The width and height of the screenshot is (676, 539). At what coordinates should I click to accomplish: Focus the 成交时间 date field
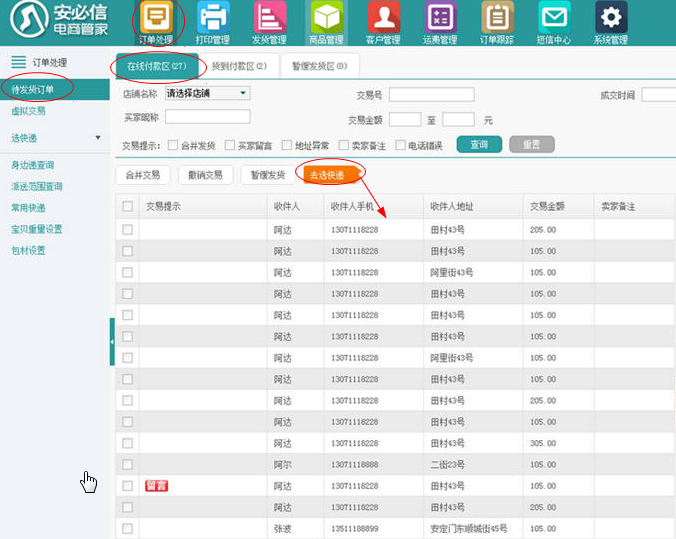pyautogui.click(x=659, y=94)
